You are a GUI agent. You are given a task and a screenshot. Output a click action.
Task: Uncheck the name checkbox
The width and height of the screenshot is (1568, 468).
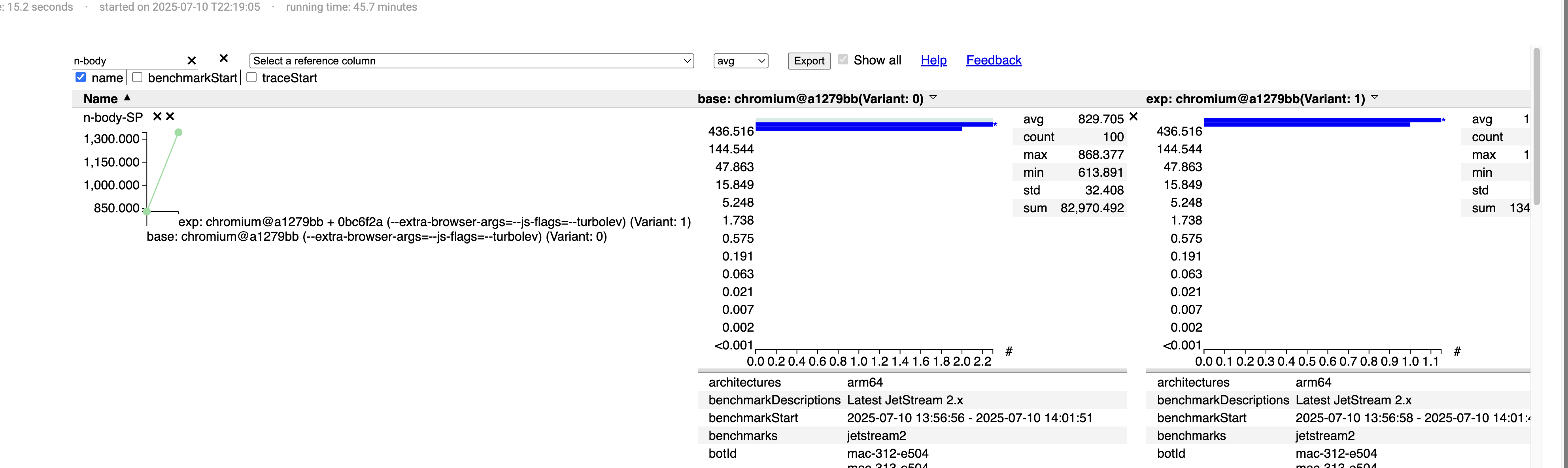[x=80, y=77]
